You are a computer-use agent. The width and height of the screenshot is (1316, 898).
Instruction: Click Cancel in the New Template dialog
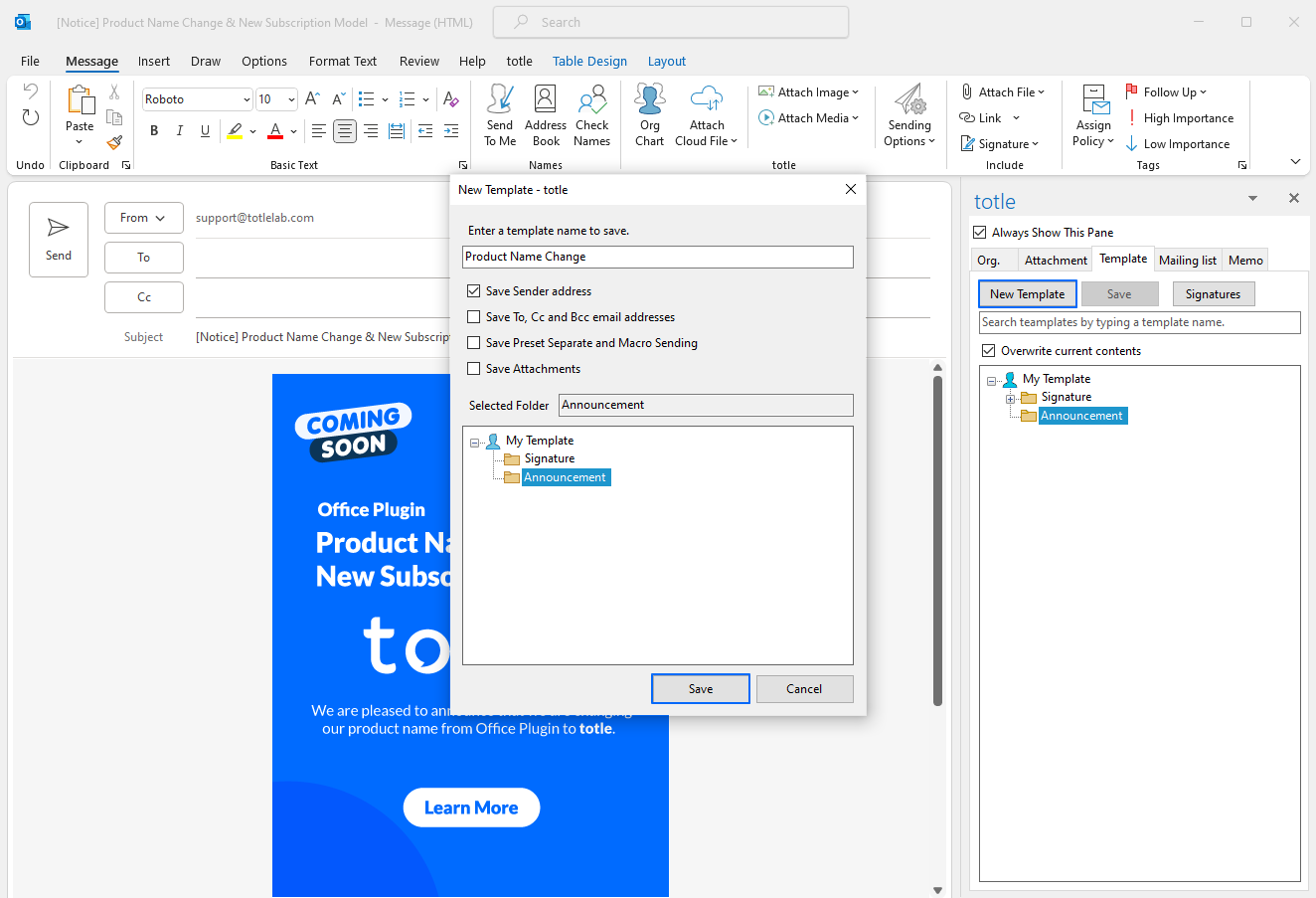tap(804, 689)
